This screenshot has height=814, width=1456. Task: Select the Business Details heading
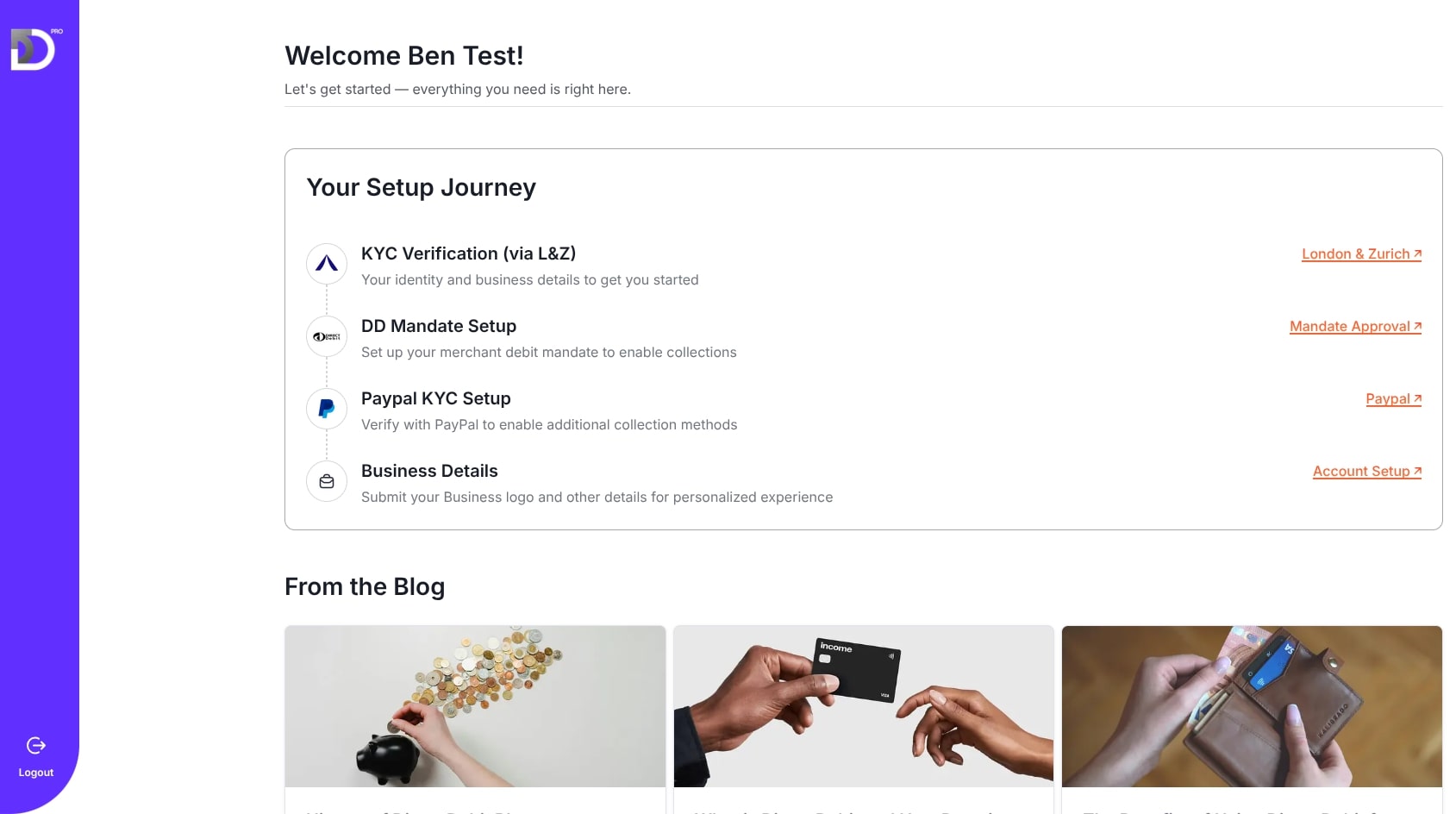(x=429, y=471)
